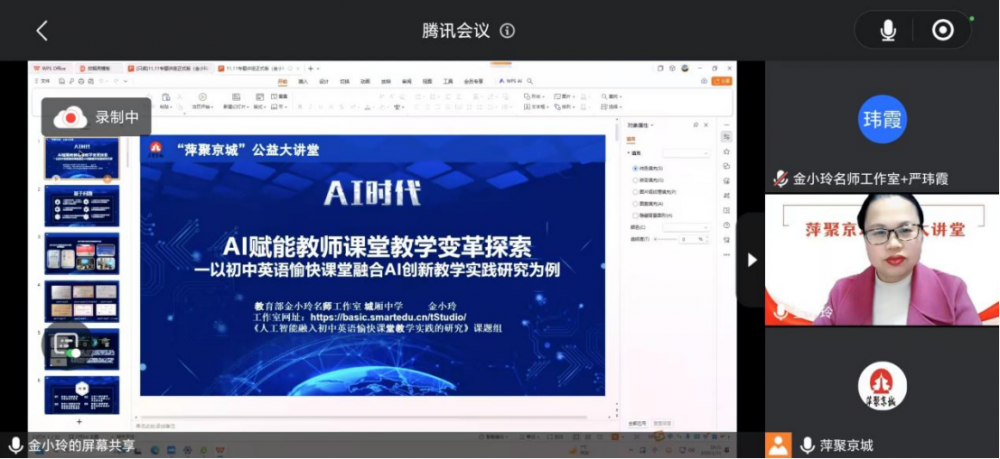The height and width of the screenshot is (459, 1000).
Task: Select slide 6 thumbnail
Action: click(82, 395)
